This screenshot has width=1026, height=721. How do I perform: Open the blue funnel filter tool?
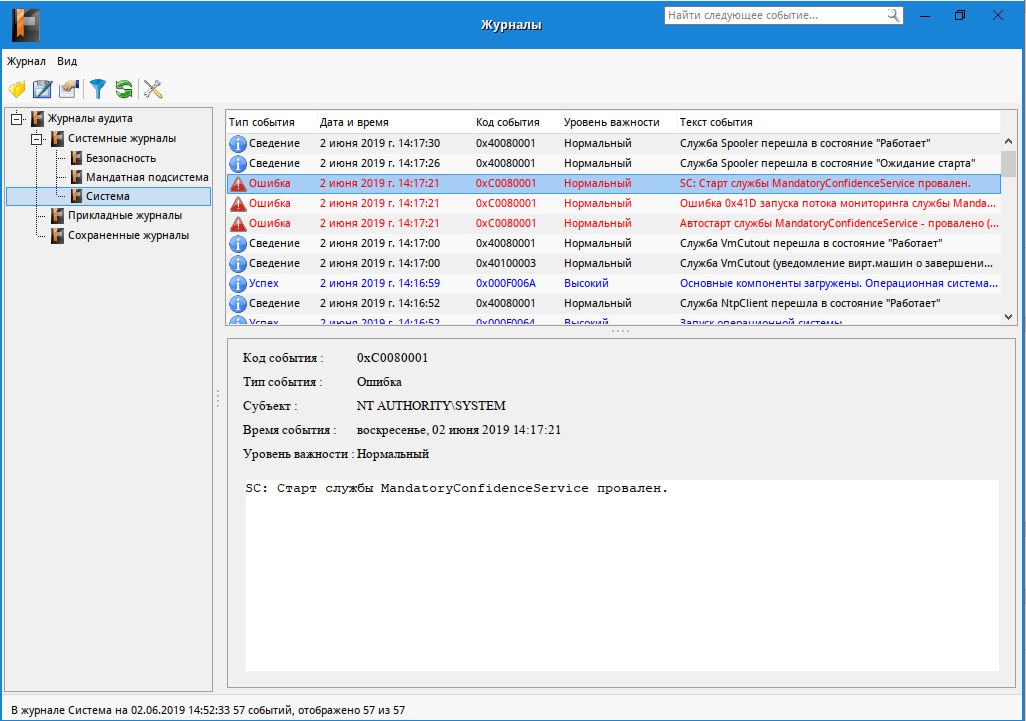pyautogui.click(x=97, y=89)
